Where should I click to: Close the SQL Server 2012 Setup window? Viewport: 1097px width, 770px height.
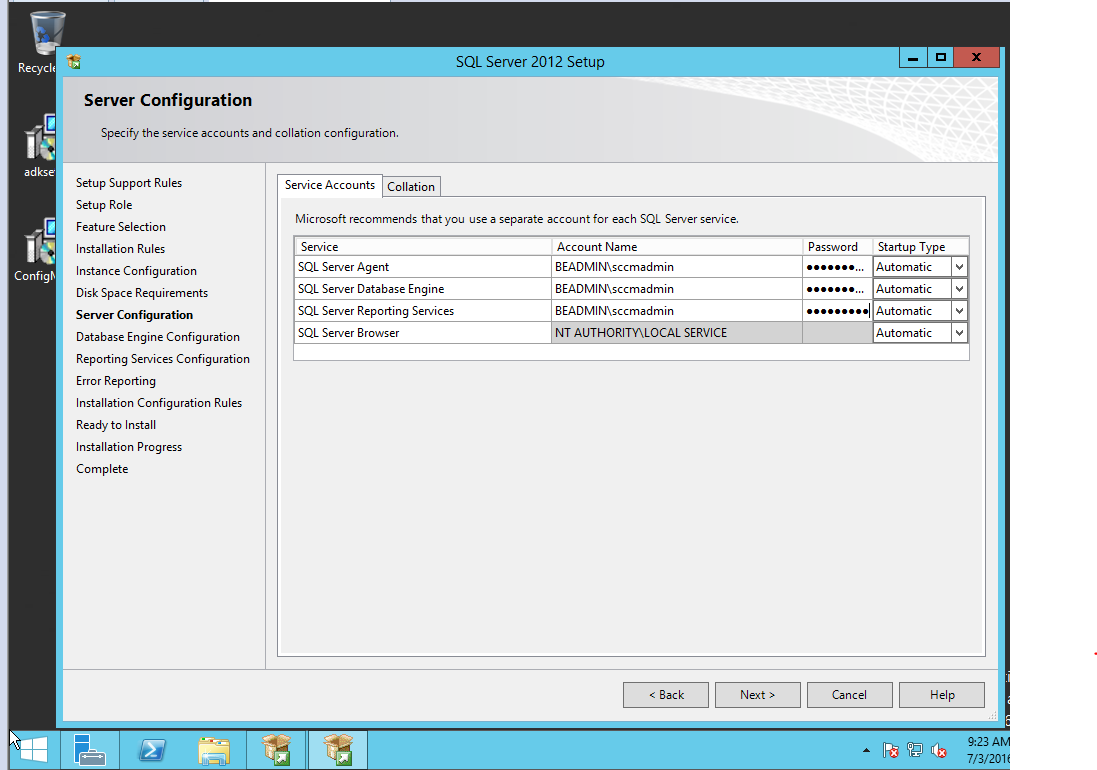point(977,57)
